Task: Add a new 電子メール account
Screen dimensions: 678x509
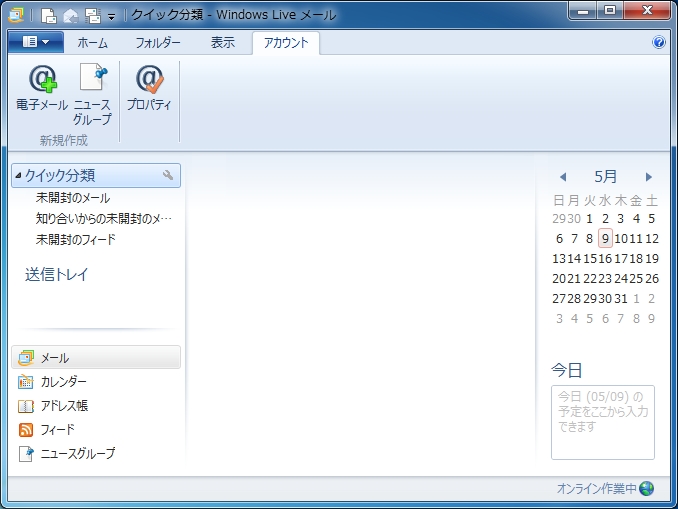Action: tap(42, 87)
